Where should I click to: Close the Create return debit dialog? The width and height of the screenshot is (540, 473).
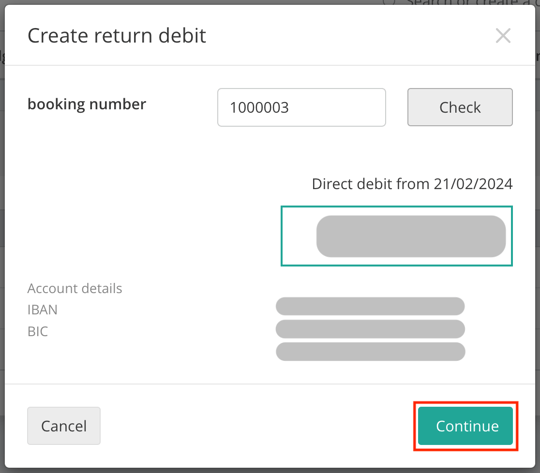[x=503, y=35]
